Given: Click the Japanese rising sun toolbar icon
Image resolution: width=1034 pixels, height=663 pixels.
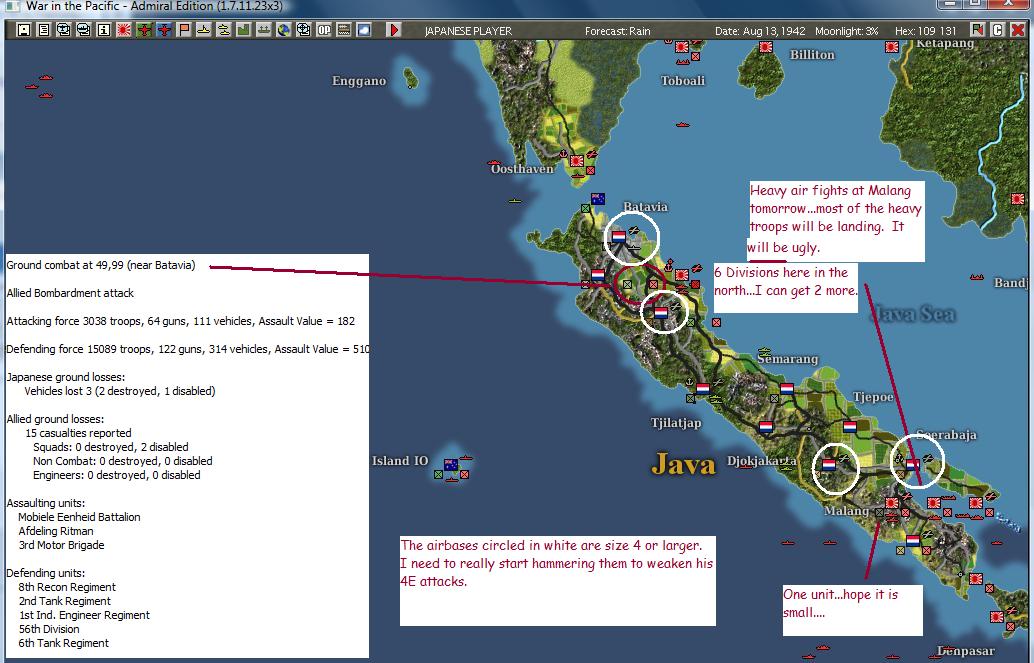Looking at the screenshot, I should tap(123, 30).
